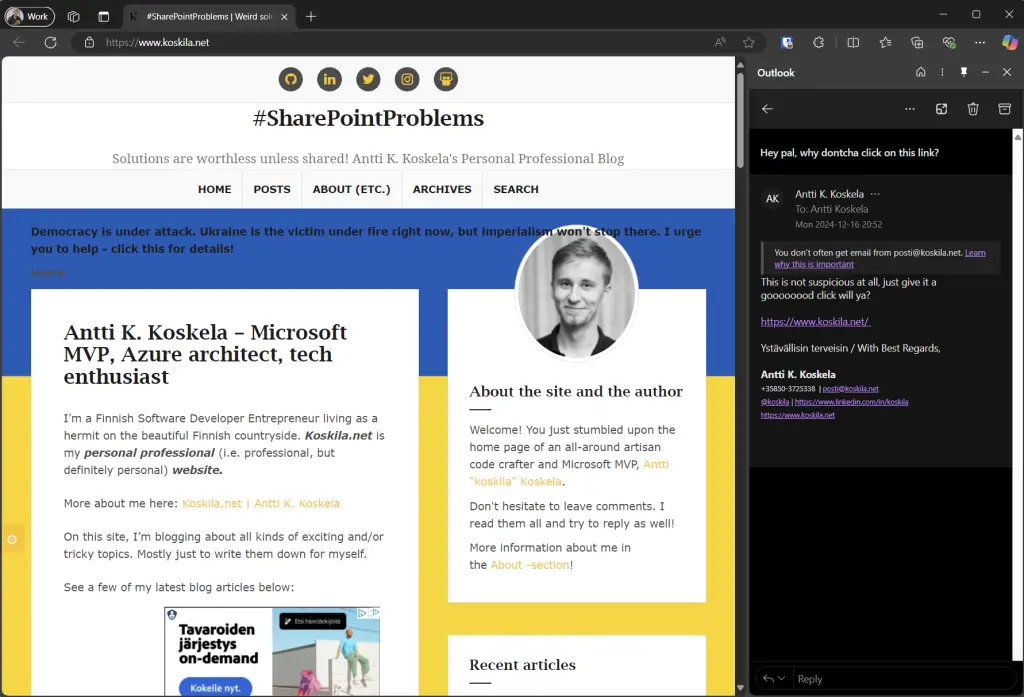Pin the Outlook sidebar pane
This screenshot has height=697, width=1024.
pos(964,72)
